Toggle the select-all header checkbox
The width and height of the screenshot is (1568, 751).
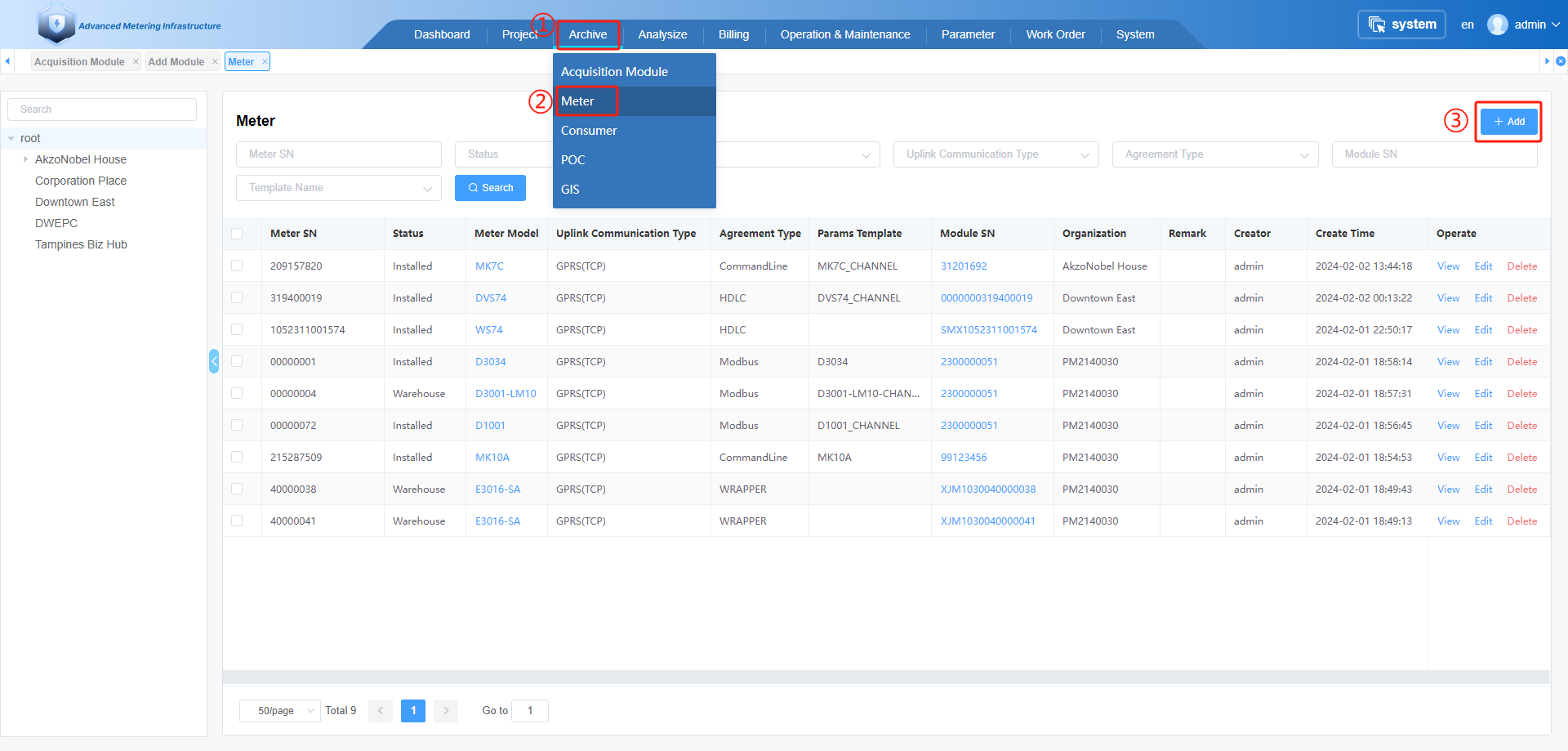pyautogui.click(x=237, y=234)
